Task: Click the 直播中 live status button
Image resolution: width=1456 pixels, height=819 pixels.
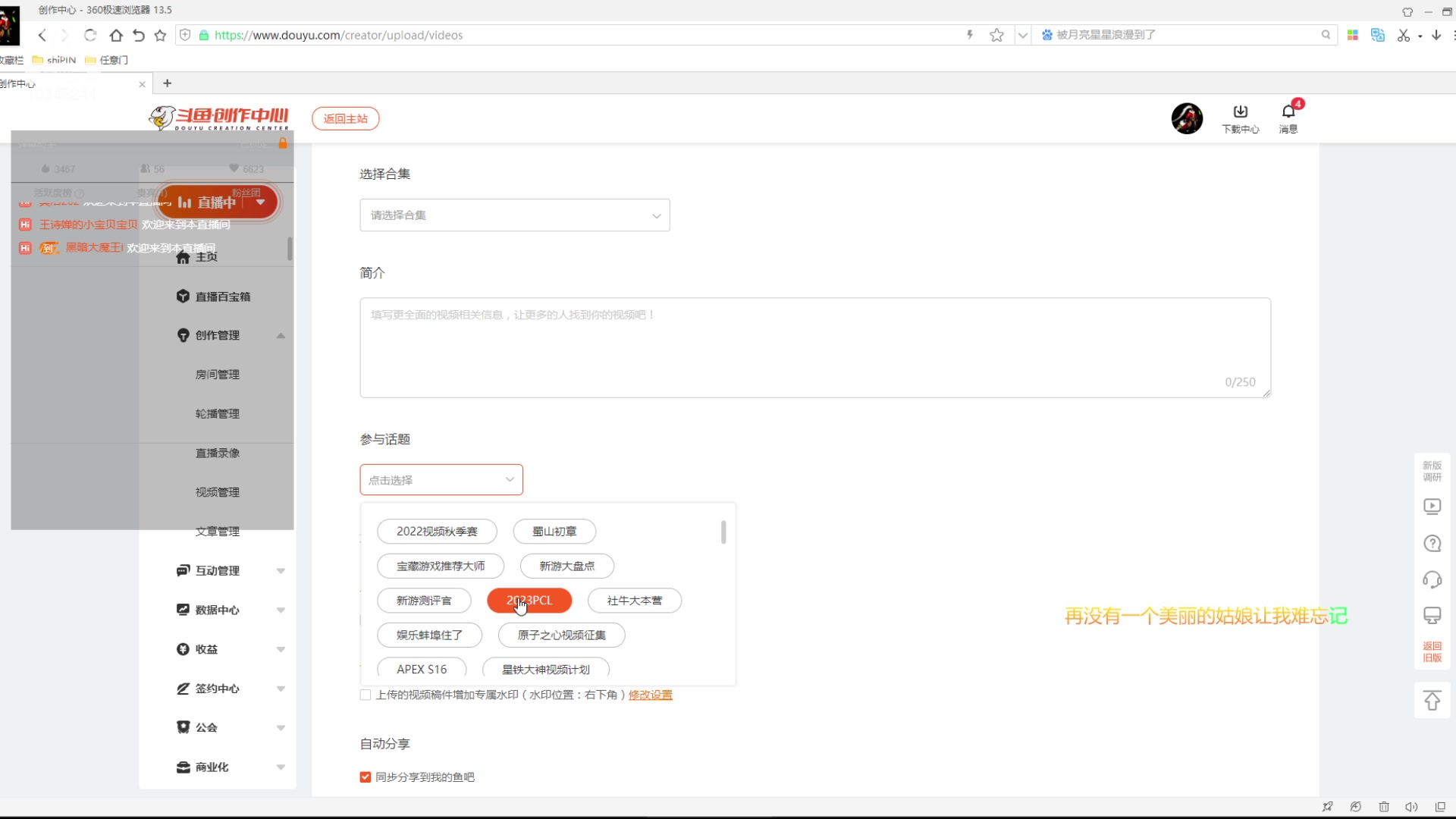Action: coord(218,202)
